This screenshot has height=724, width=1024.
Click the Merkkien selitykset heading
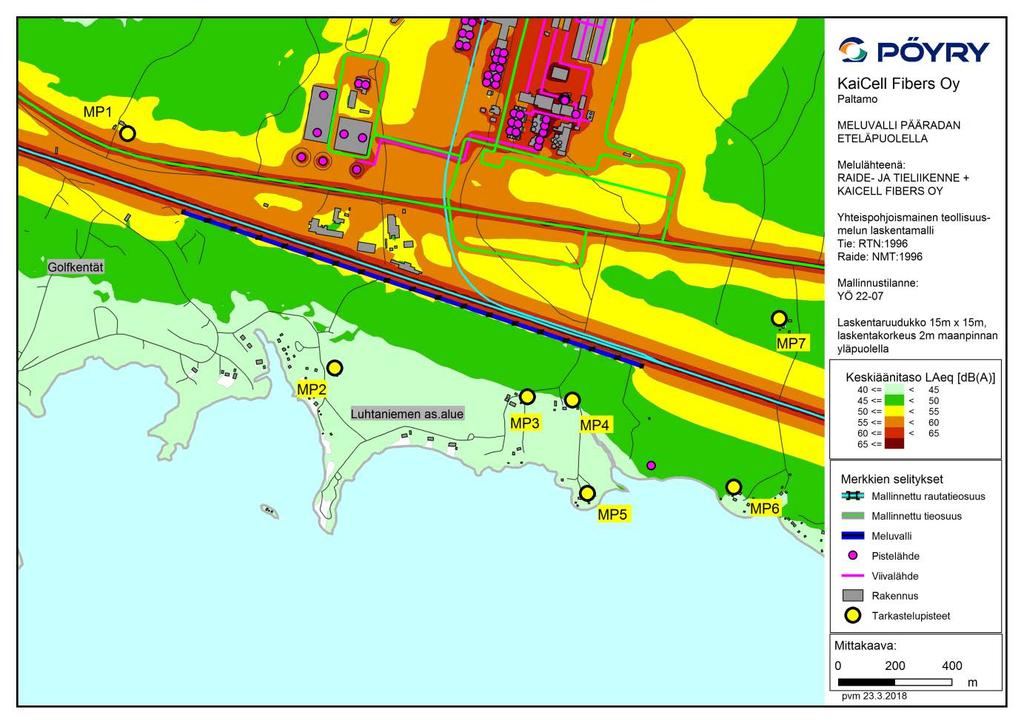[x=891, y=479]
